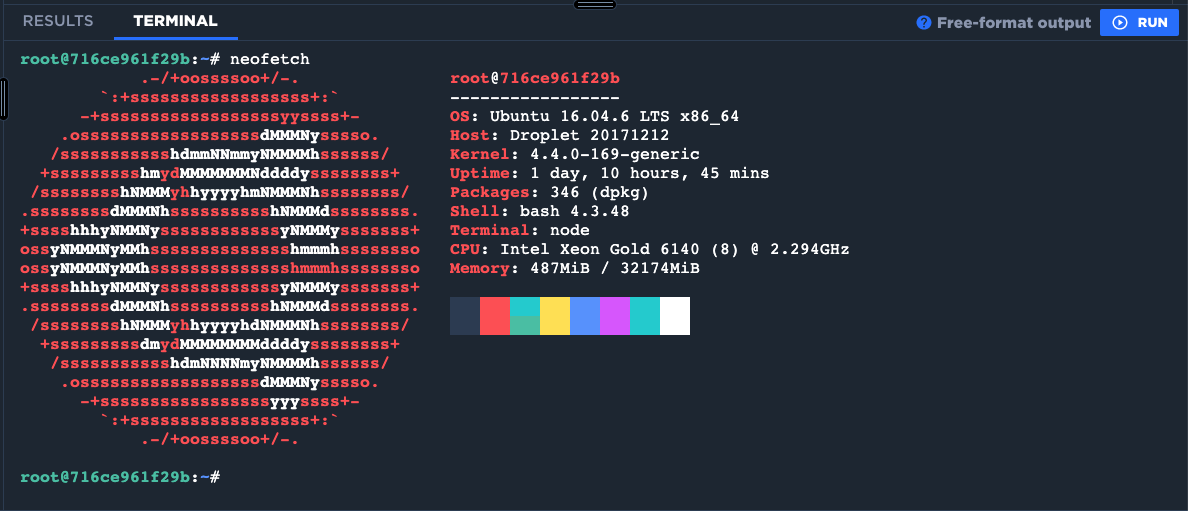Click the horizontal resize handle at top center

594,4
